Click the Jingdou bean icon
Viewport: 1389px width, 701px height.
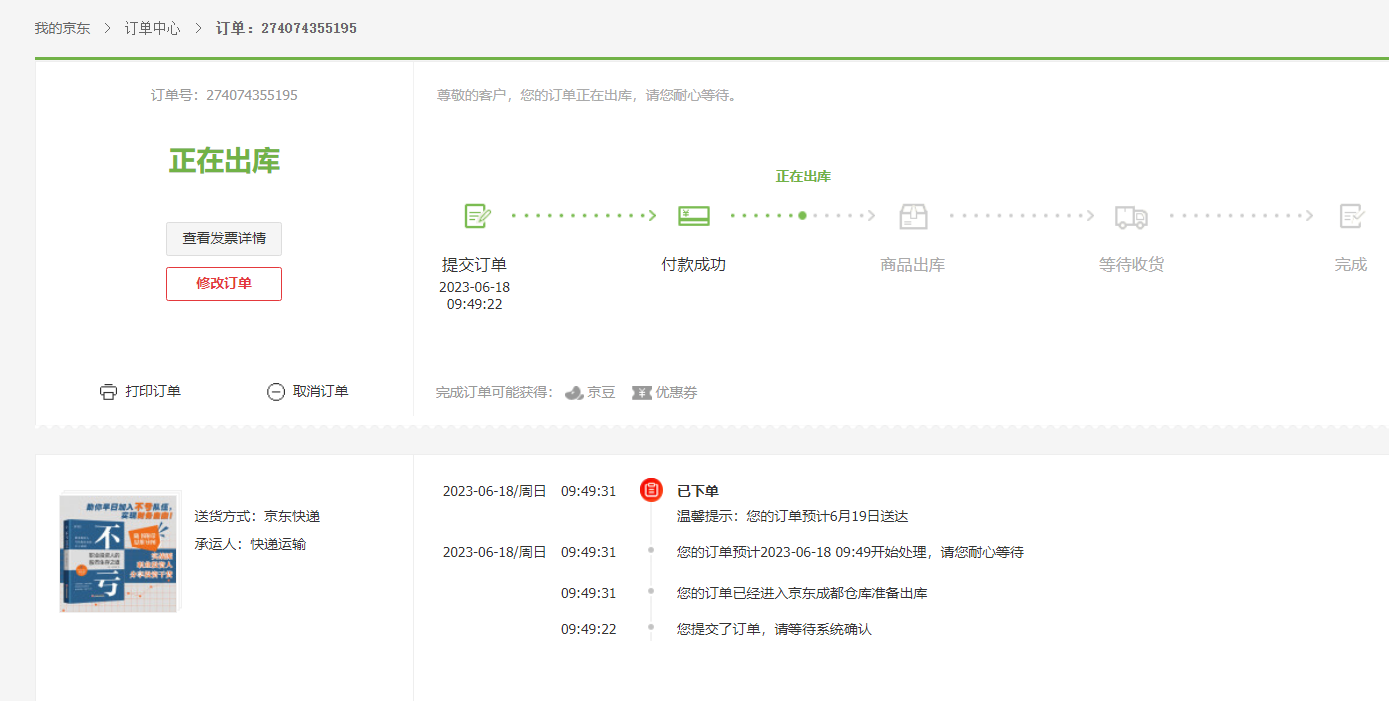pyautogui.click(x=574, y=393)
